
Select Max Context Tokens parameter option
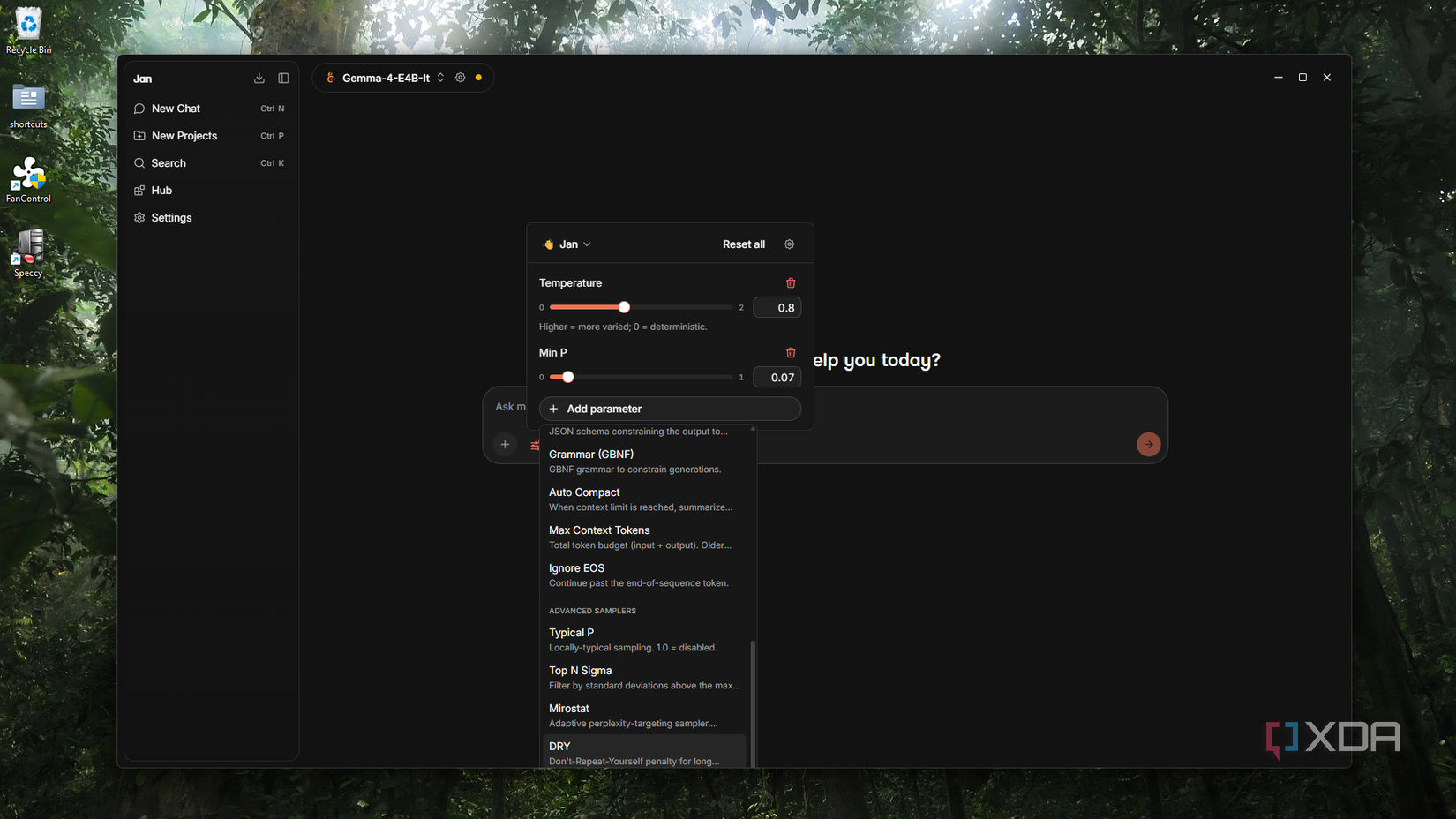pyautogui.click(x=645, y=537)
